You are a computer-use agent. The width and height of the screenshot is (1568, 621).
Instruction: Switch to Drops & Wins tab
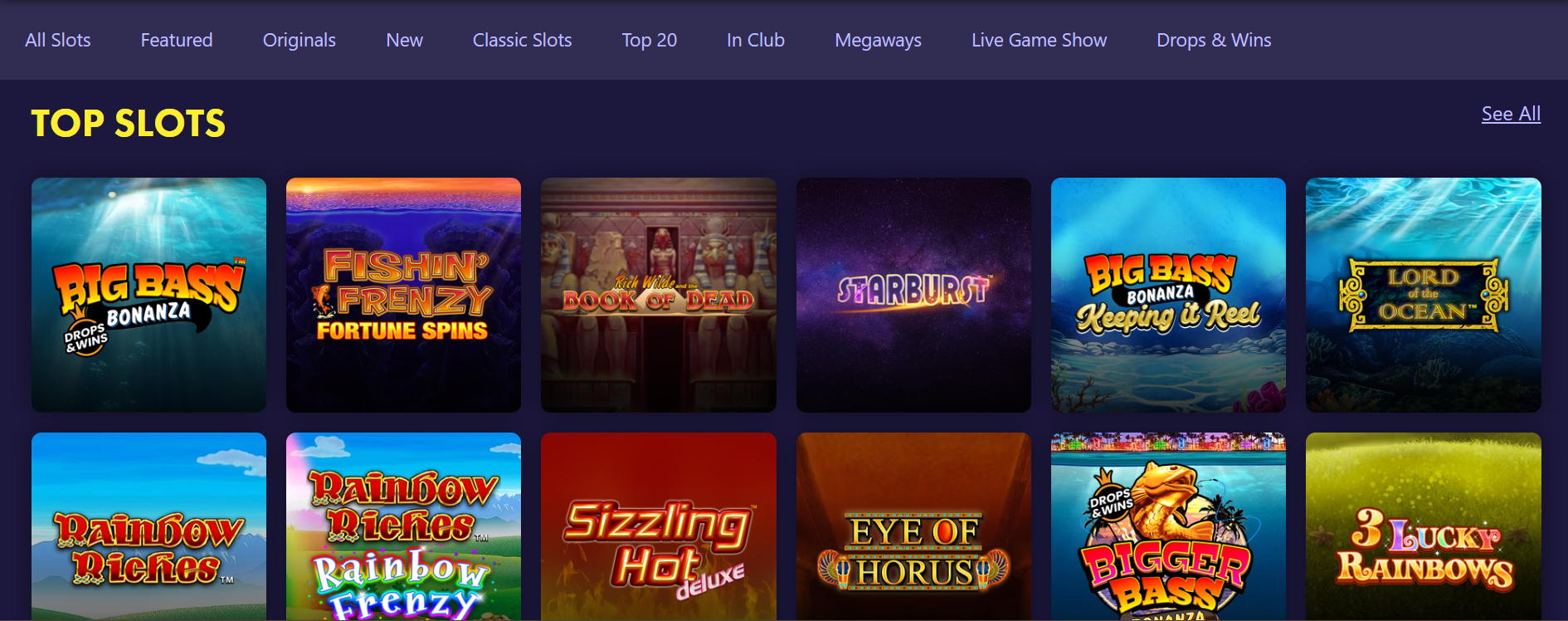point(1214,41)
